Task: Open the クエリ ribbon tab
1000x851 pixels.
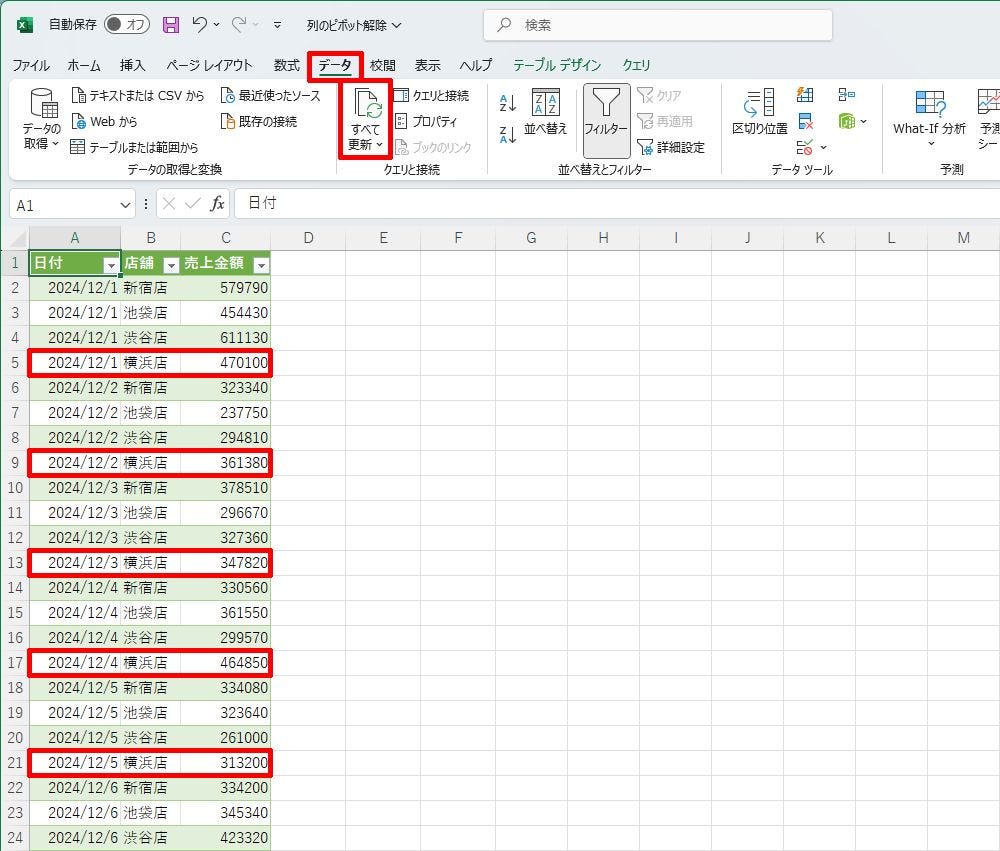Action: pos(636,65)
